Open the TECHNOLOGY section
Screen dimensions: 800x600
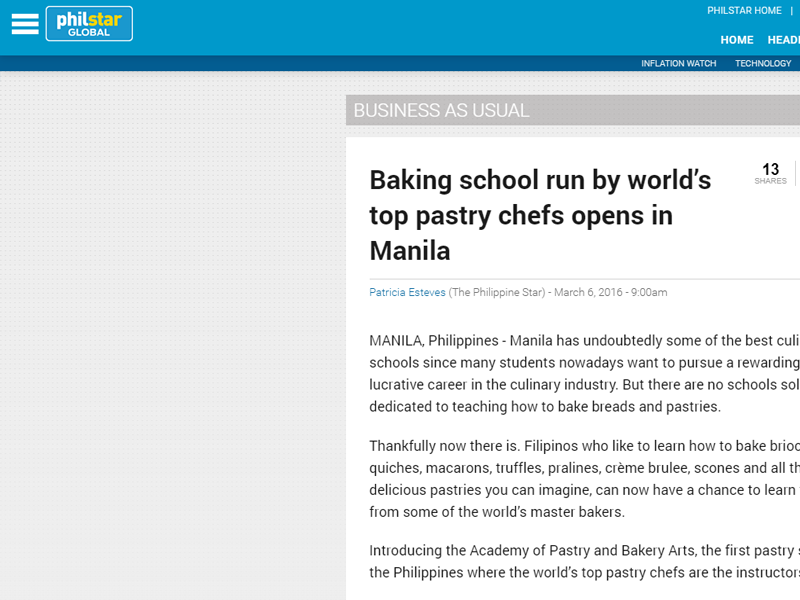763,63
